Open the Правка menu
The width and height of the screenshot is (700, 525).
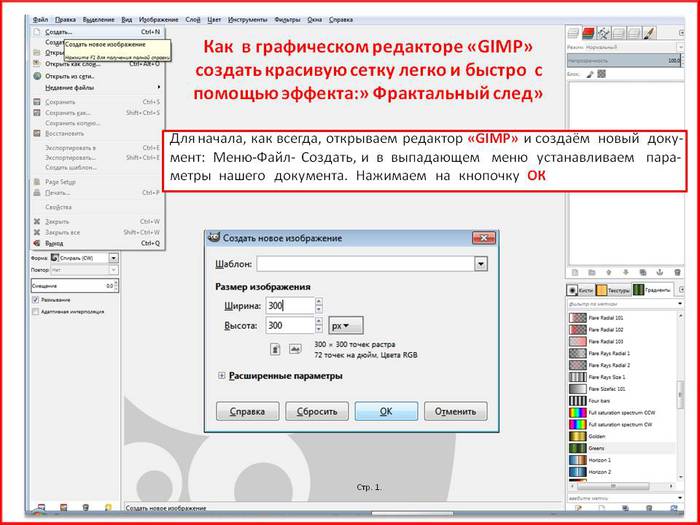(x=65, y=20)
